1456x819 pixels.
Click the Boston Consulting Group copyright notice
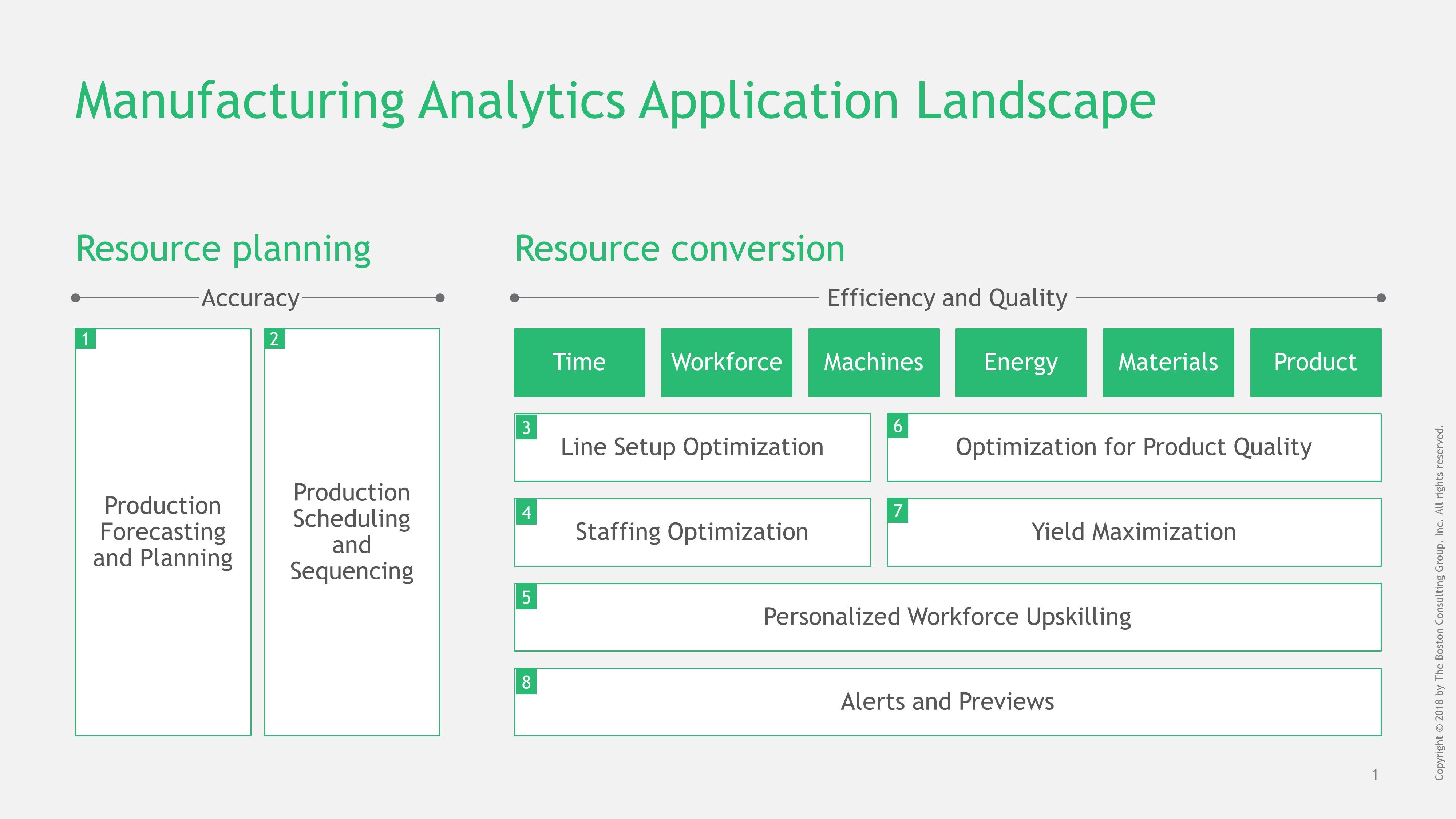[x=1439, y=603]
